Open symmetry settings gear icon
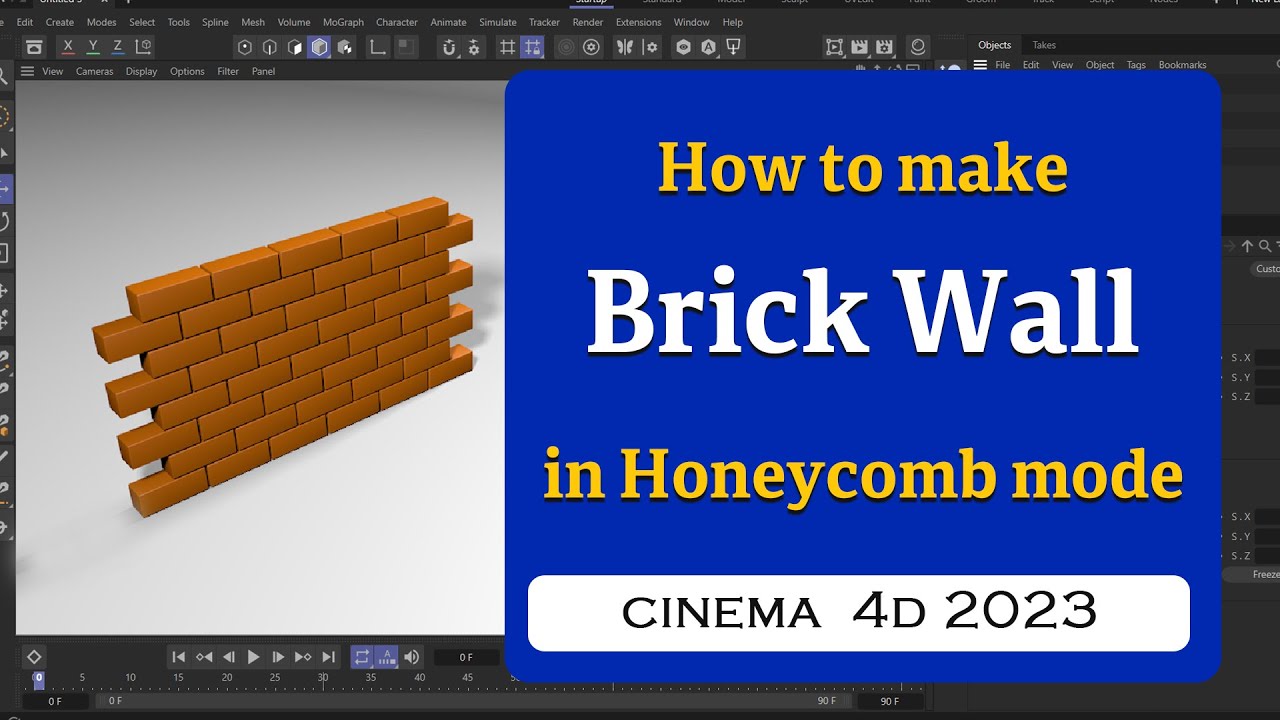1280x720 pixels. pyautogui.click(x=651, y=47)
